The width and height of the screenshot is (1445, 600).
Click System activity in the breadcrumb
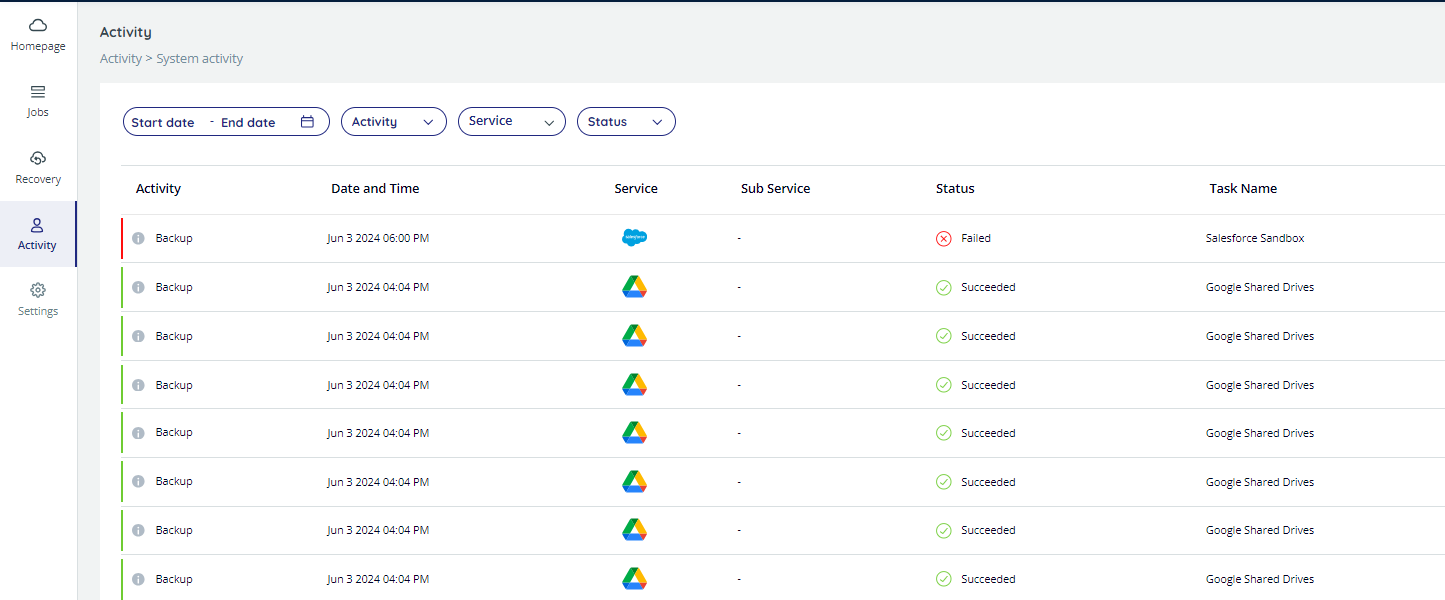tap(200, 59)
